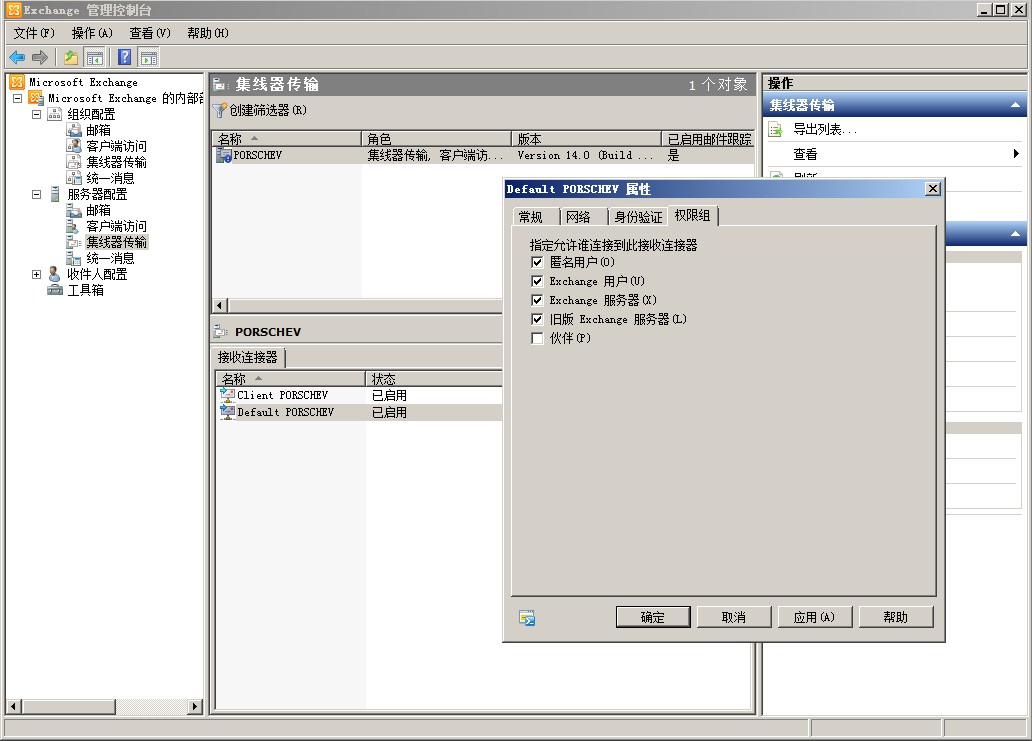This screenshot has height=741, width=1032.
Task: Click the blue Help question-mark toolbar icon
Action: point(124,58)
